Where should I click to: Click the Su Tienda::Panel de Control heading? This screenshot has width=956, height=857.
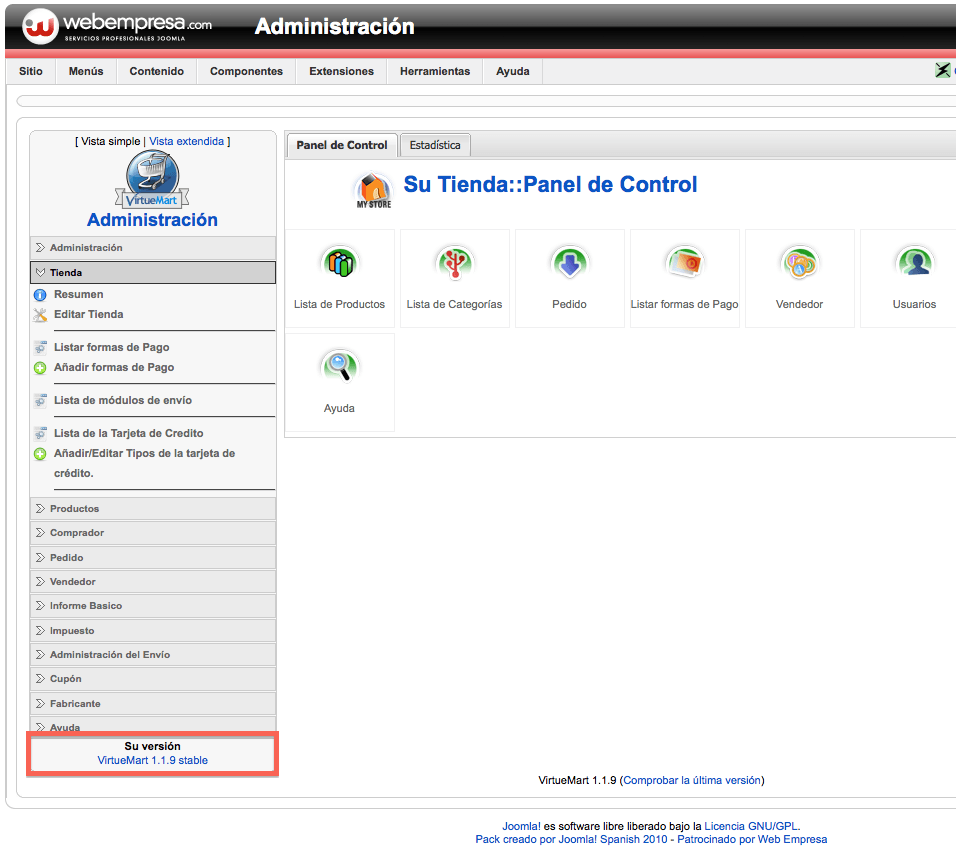pyautogui.click(x=550, y=185)
